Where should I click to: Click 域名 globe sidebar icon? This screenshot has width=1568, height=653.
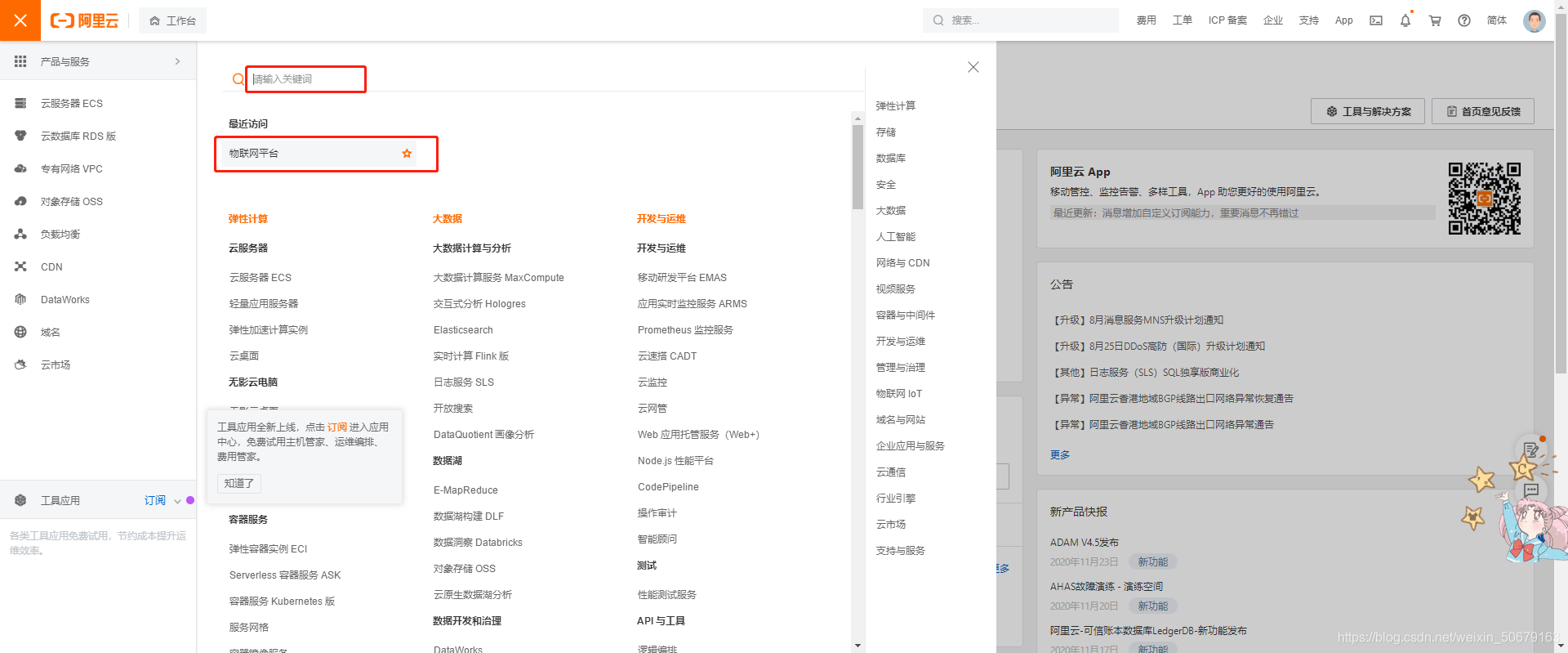pyautogui.click(x=20, y=332)
